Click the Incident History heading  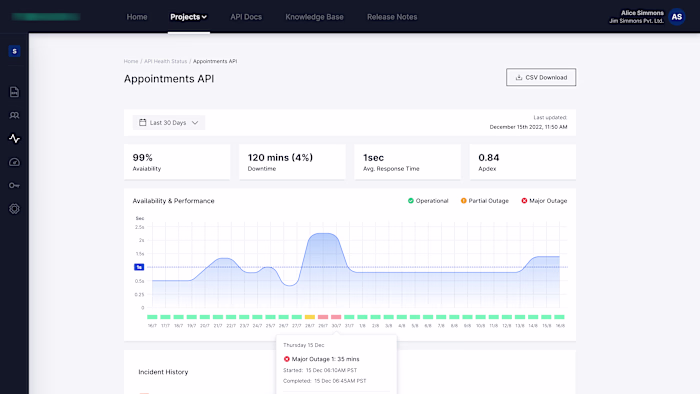pyautogui.click(x=163, y=372)
